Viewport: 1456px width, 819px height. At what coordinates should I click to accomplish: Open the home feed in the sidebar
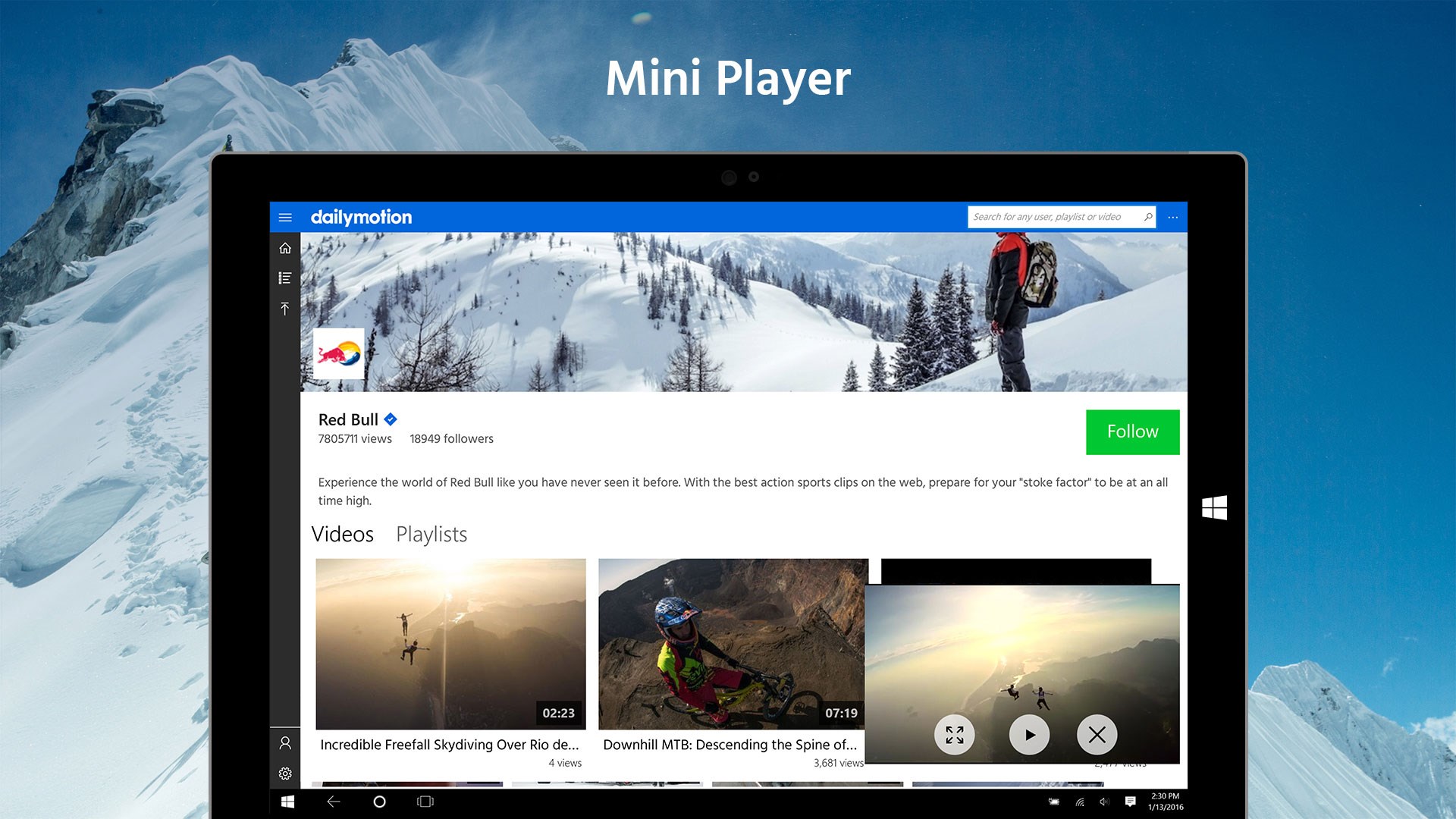[285, 248]
